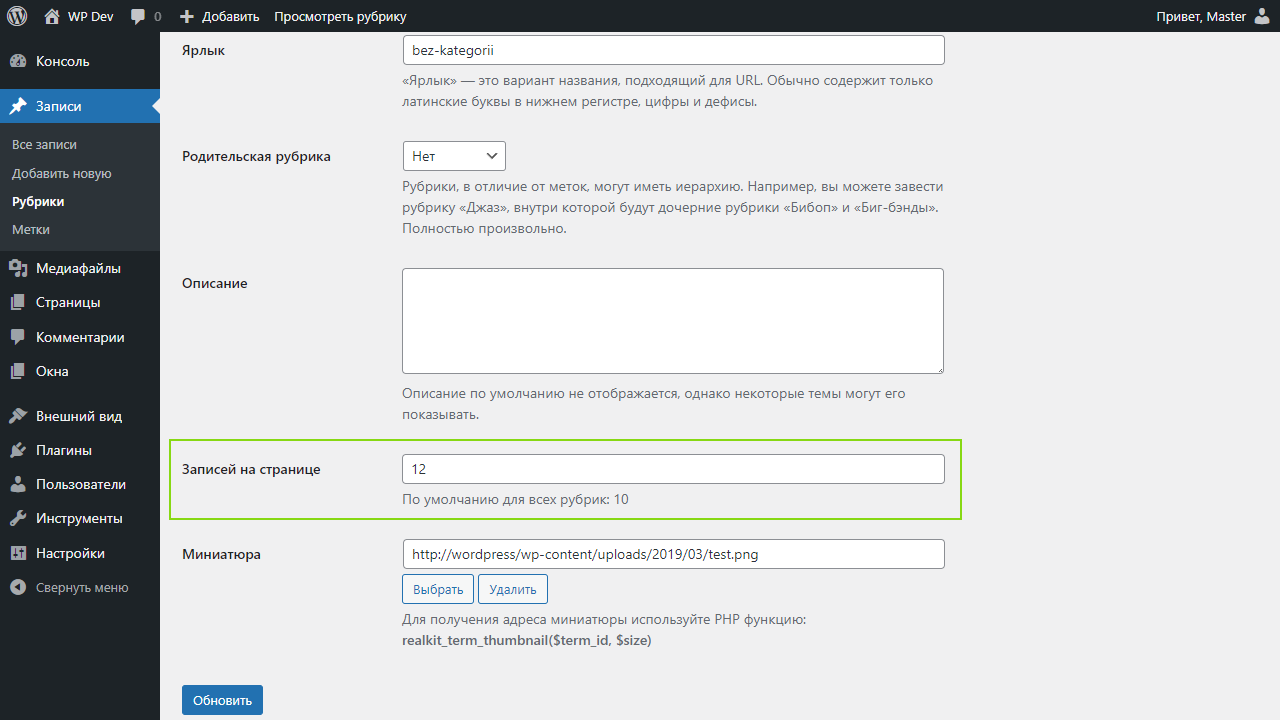Click Просмотреть рубрику in the admin bar
1280x720 pixels.
point(340,16)
